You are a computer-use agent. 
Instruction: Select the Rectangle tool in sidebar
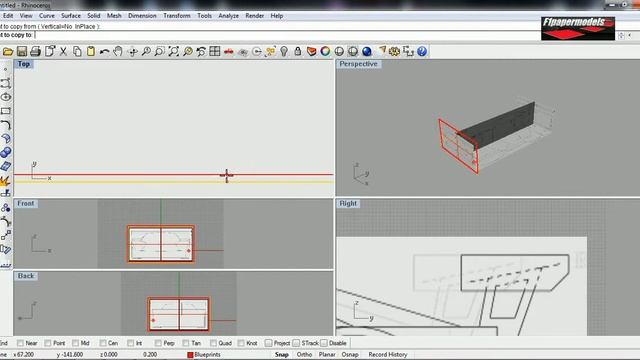point(6,111)
